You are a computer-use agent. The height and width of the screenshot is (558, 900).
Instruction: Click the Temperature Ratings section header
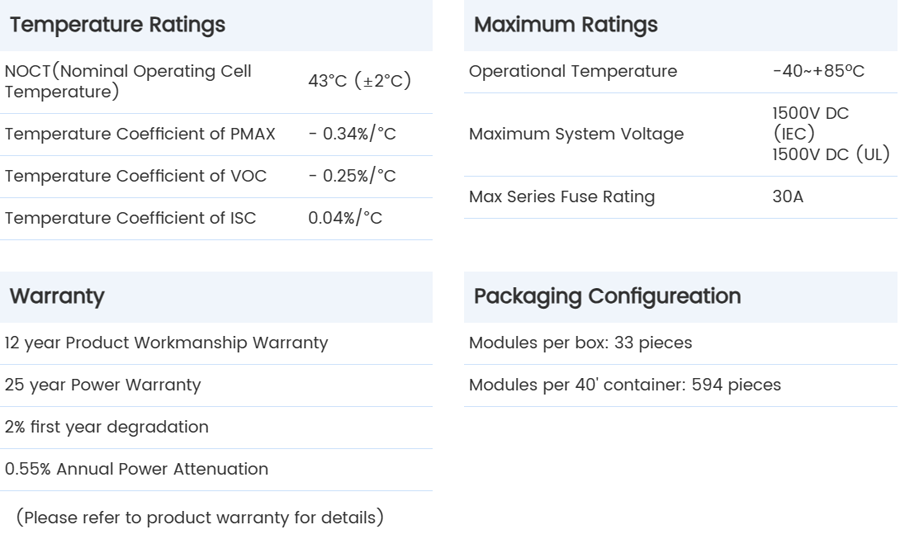[117, 25]
